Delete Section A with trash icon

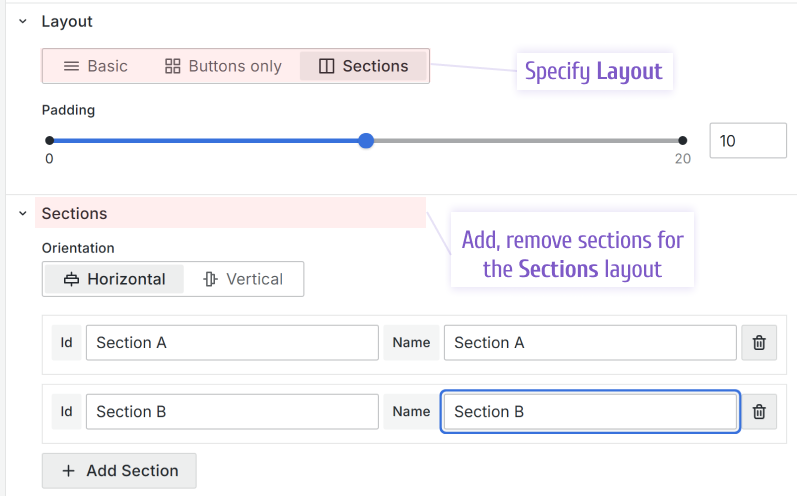758,343
